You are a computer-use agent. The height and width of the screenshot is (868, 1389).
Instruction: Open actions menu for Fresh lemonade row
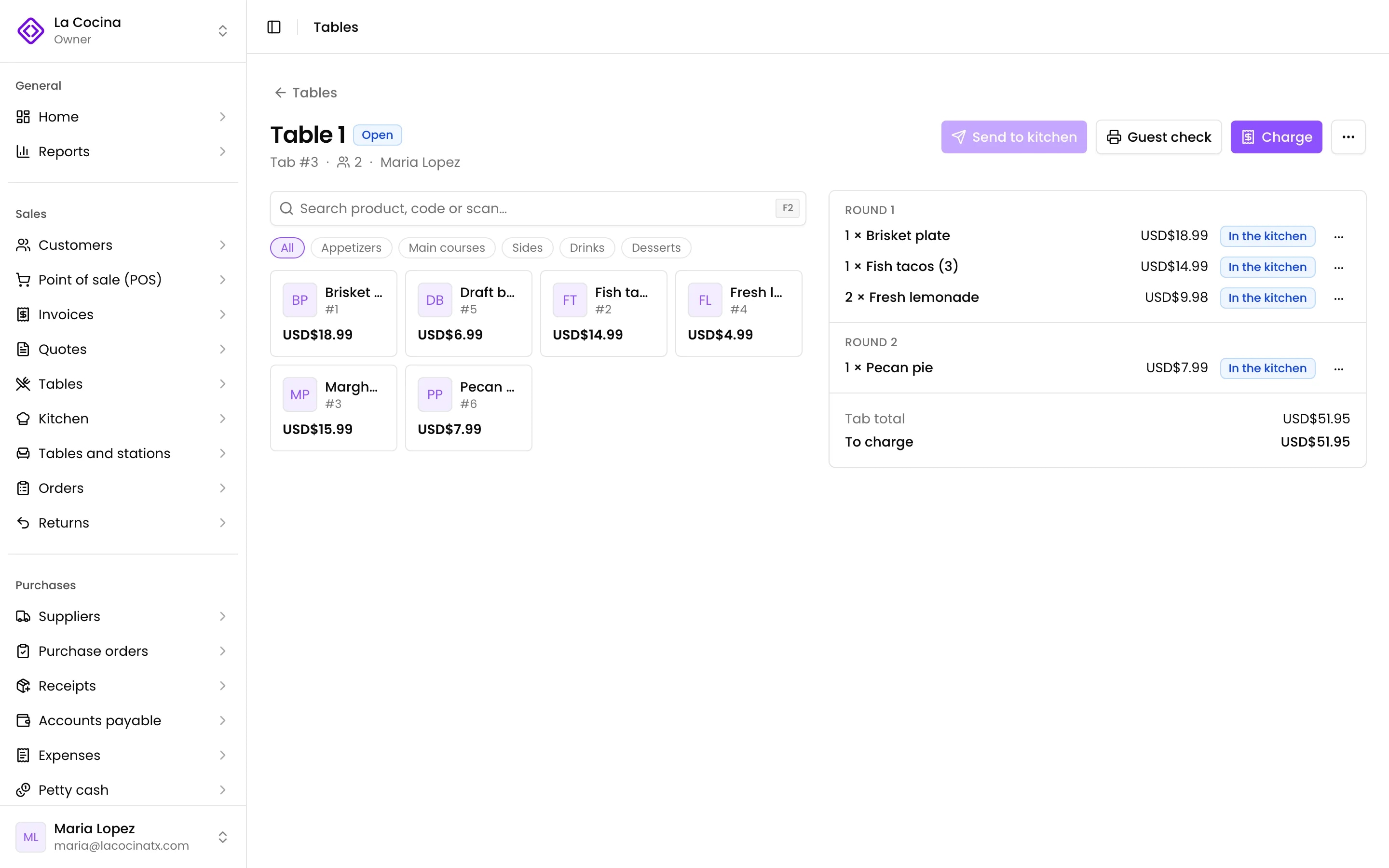1338,298
